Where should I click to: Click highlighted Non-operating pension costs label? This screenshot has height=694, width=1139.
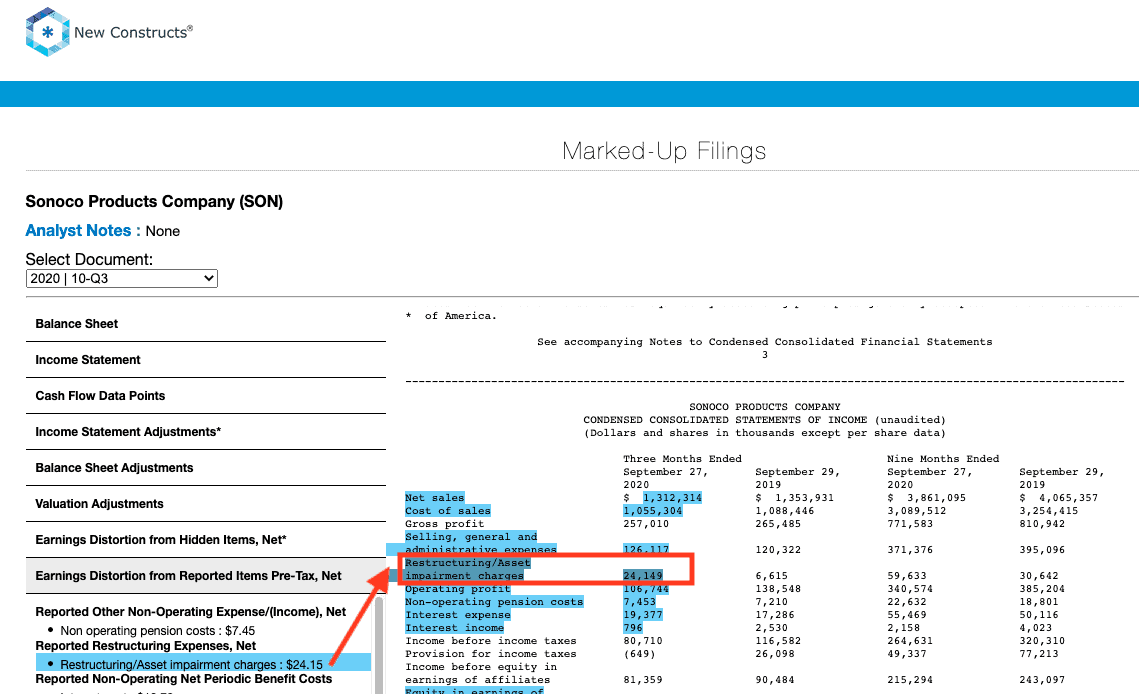click(494, 602)
